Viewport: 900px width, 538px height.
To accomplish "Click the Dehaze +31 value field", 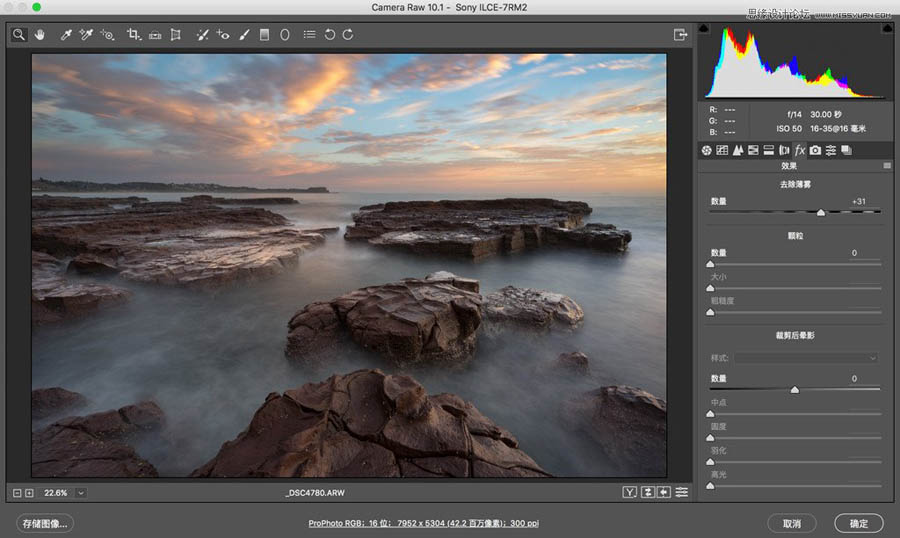I will click(x=859, y=202).
